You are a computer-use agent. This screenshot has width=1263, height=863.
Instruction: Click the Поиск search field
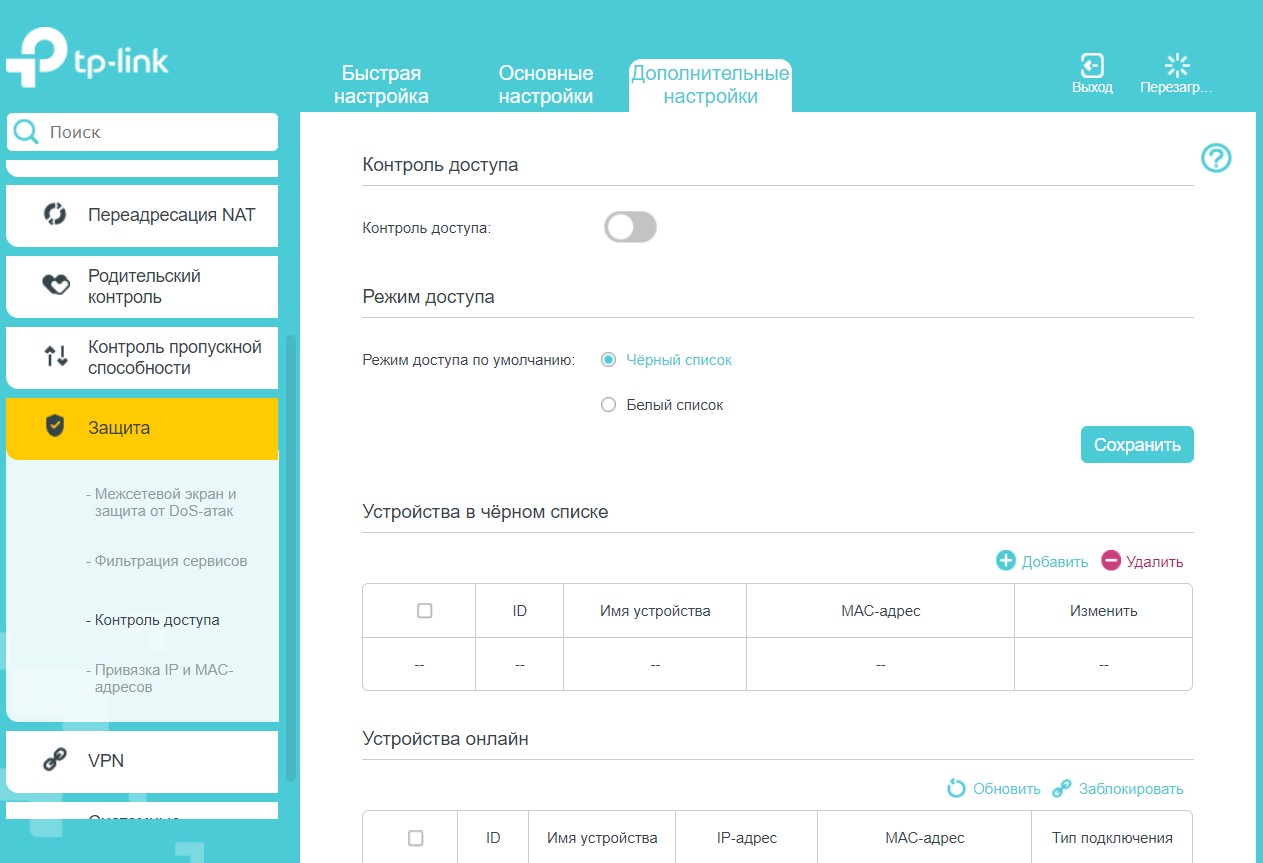[x=150, y=132]
